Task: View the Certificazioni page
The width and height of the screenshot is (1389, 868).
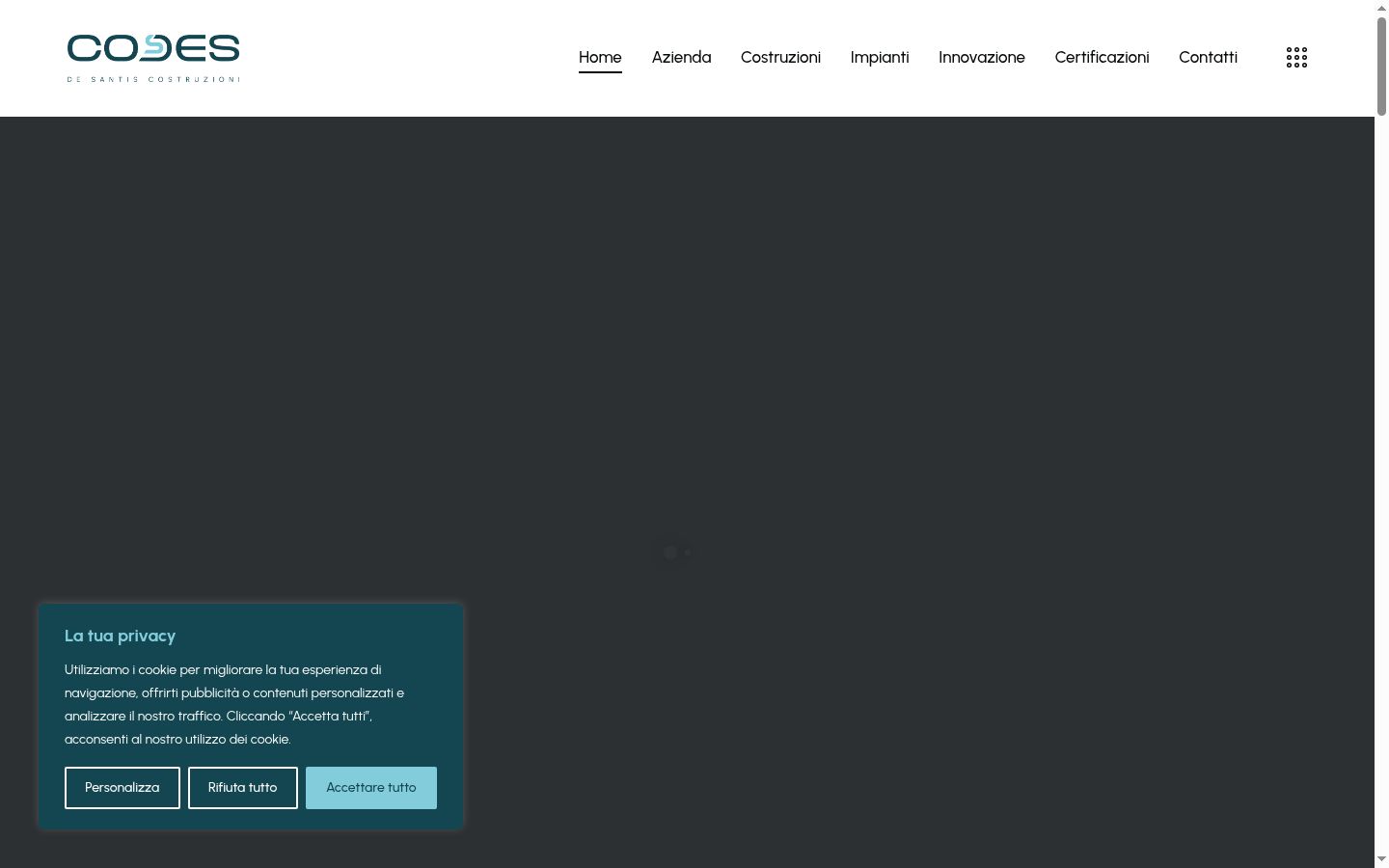Action: tap(1102, 58)
